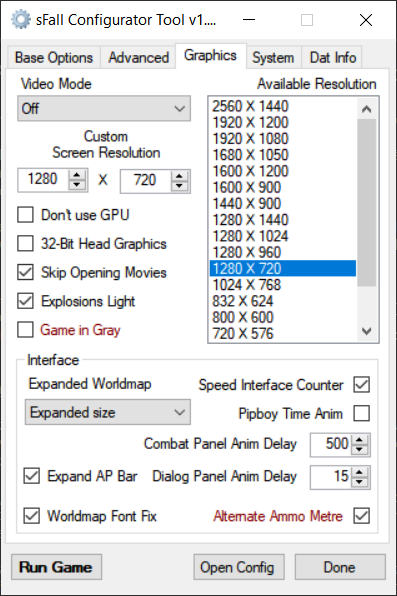
Task: Click the resolution list scroll-down arrow
Action: point(367,331)
